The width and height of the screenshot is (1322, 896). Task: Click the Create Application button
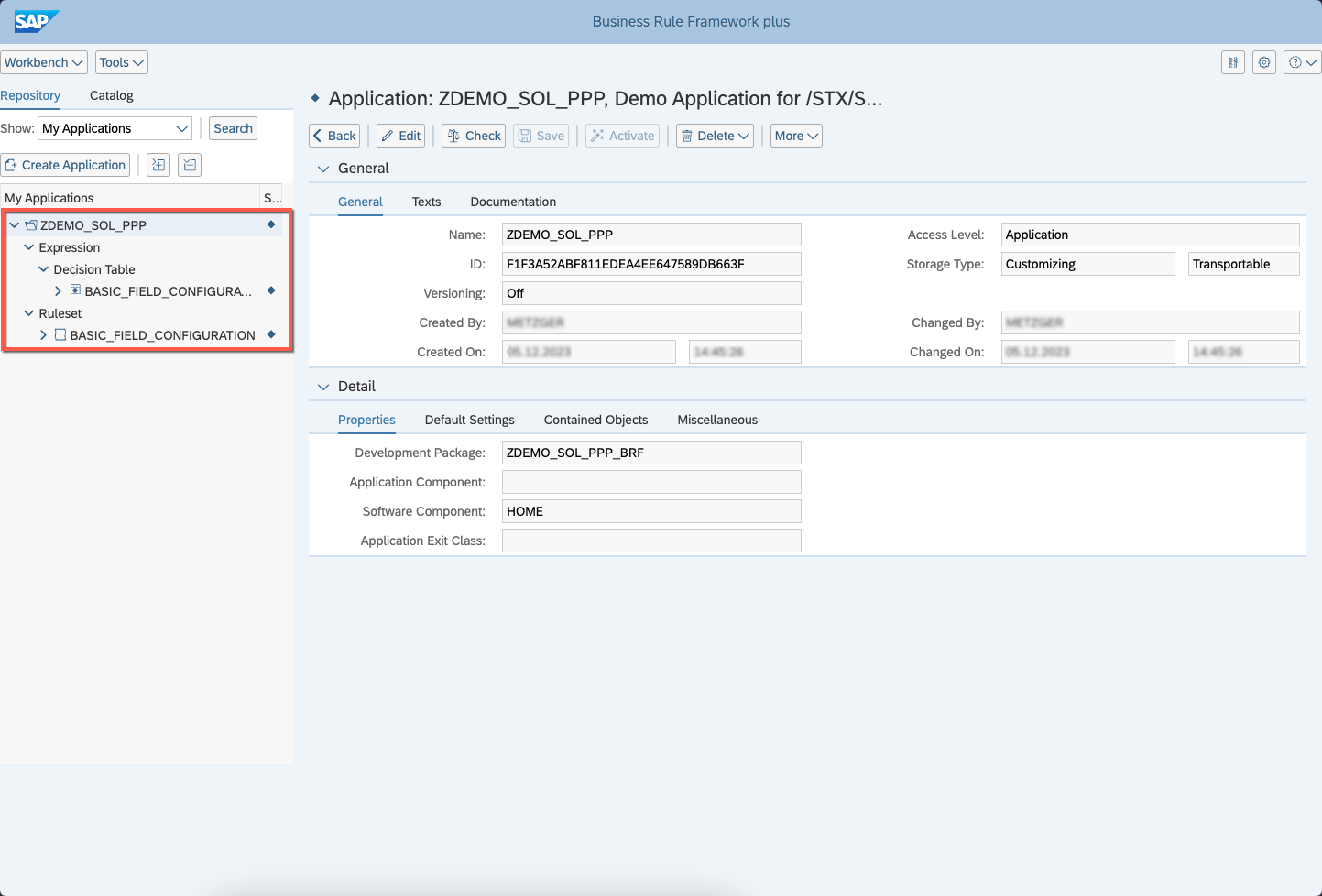pyautogui.click(x=65, y=165)
